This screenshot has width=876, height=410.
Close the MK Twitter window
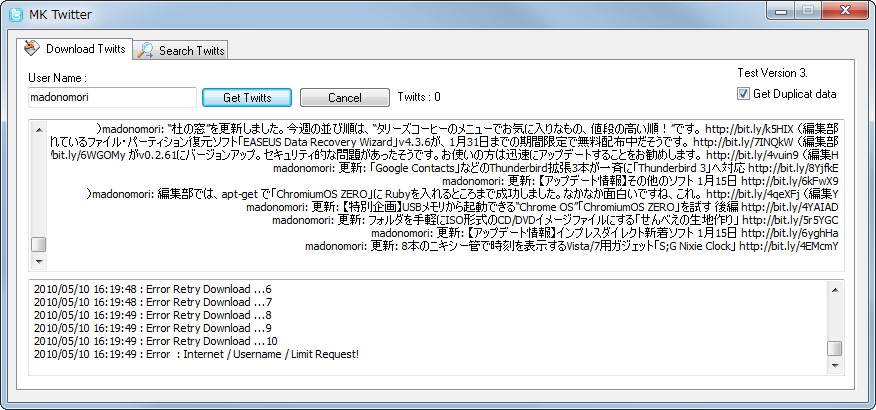845,11
